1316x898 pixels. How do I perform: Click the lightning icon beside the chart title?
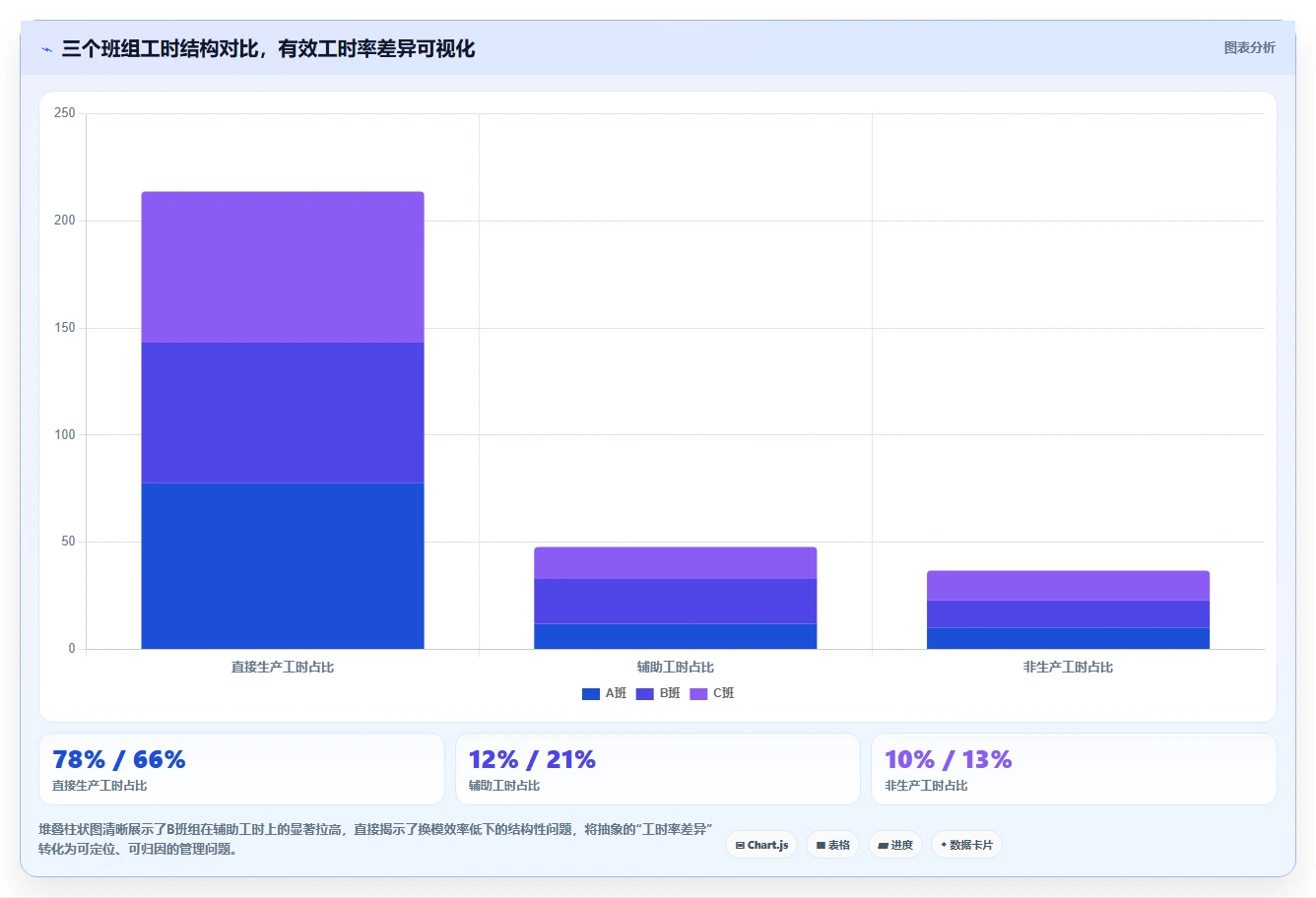[x=46, y=49]
